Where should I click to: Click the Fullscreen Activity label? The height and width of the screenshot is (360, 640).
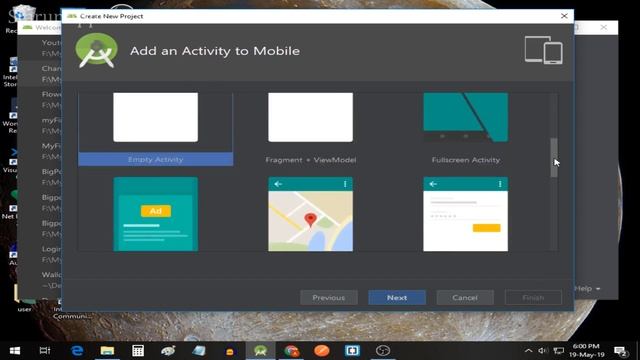[x=466, y=160]
